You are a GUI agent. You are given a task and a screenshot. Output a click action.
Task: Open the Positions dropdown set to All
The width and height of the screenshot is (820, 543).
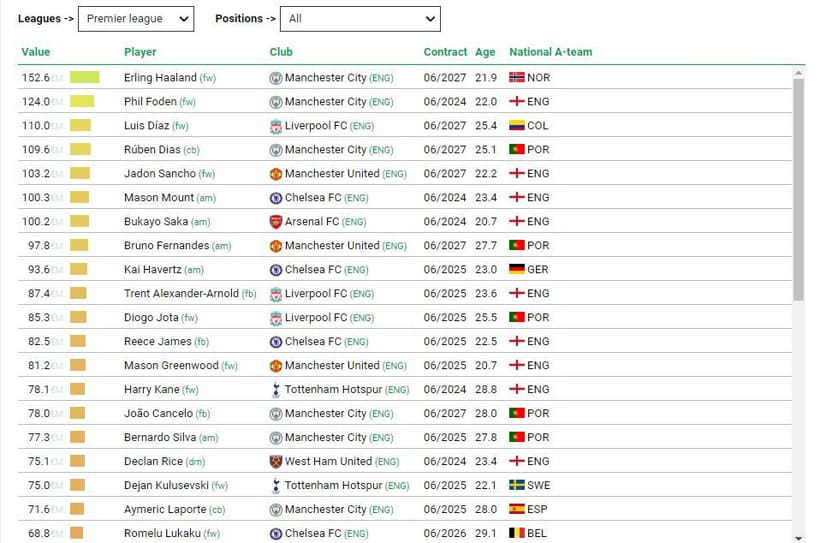pos(360,19)
